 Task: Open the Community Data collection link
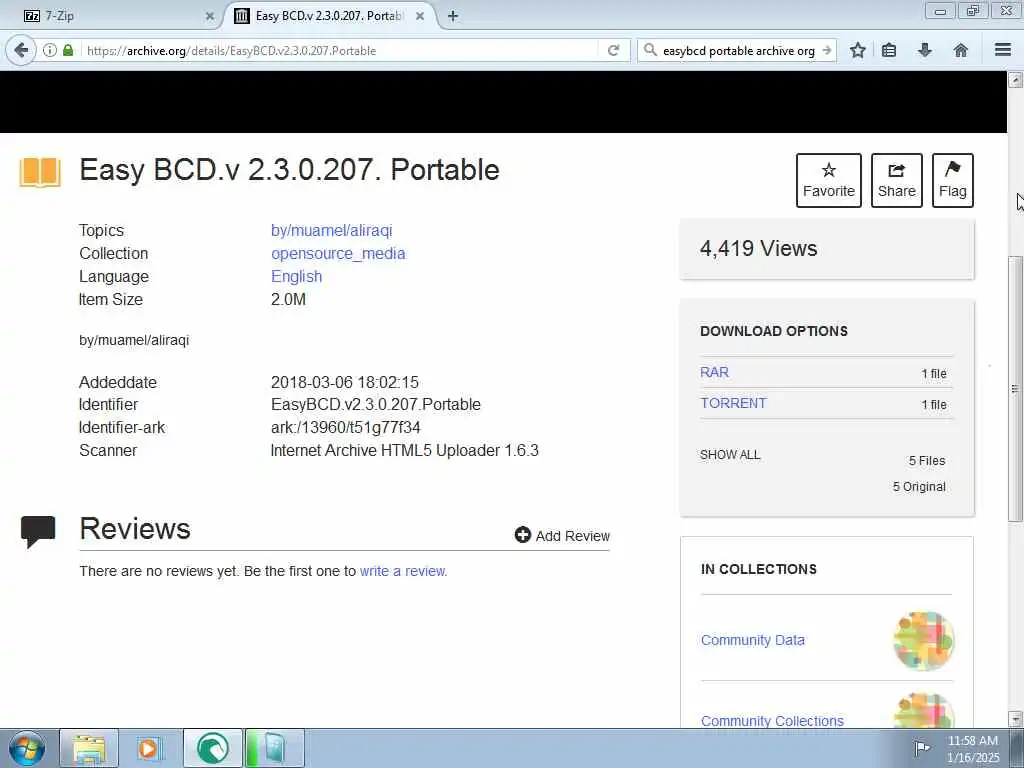[x=752, y=640]
